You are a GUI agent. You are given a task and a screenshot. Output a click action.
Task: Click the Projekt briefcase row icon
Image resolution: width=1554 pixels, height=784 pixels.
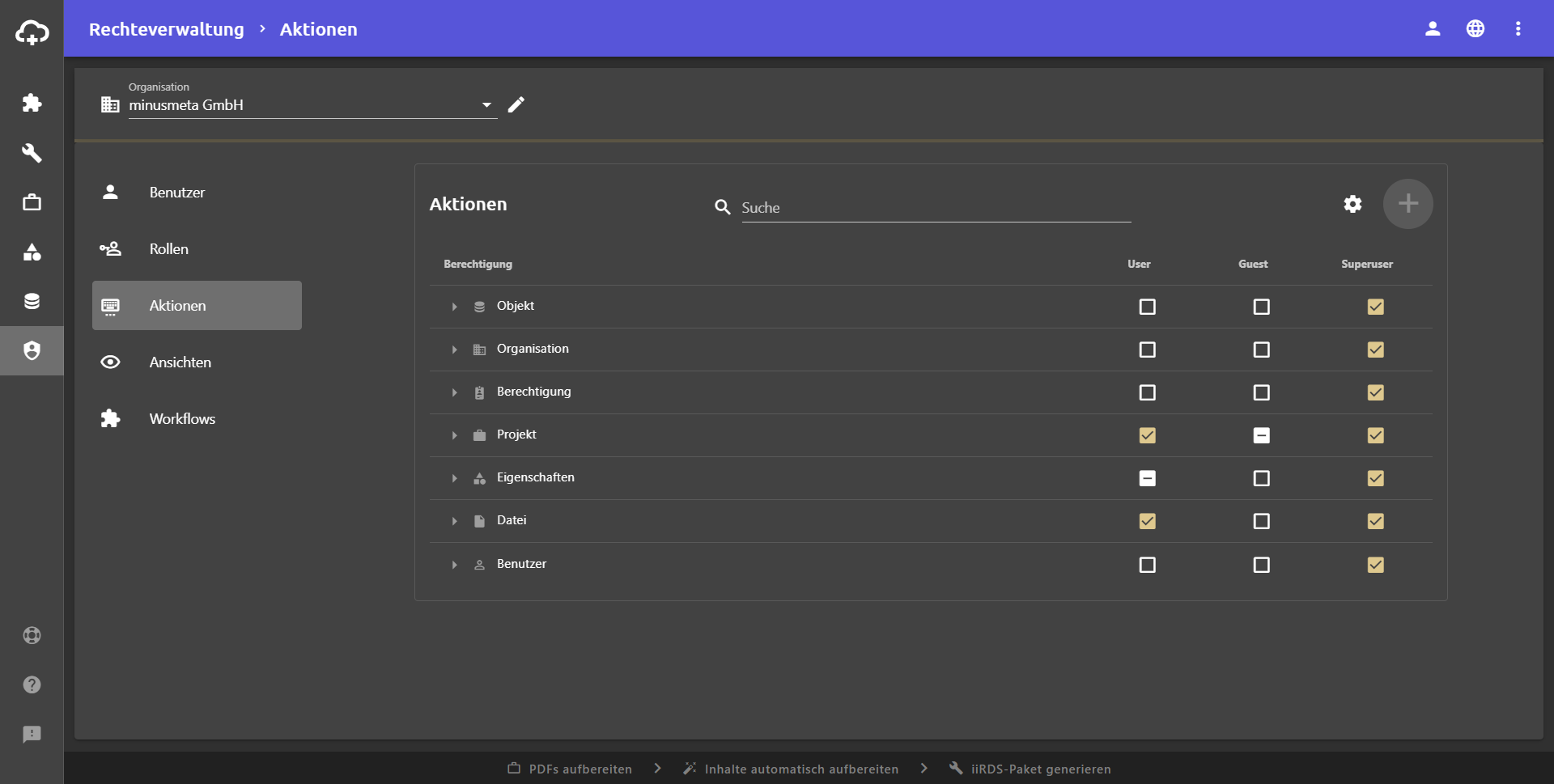click(479, 435)
